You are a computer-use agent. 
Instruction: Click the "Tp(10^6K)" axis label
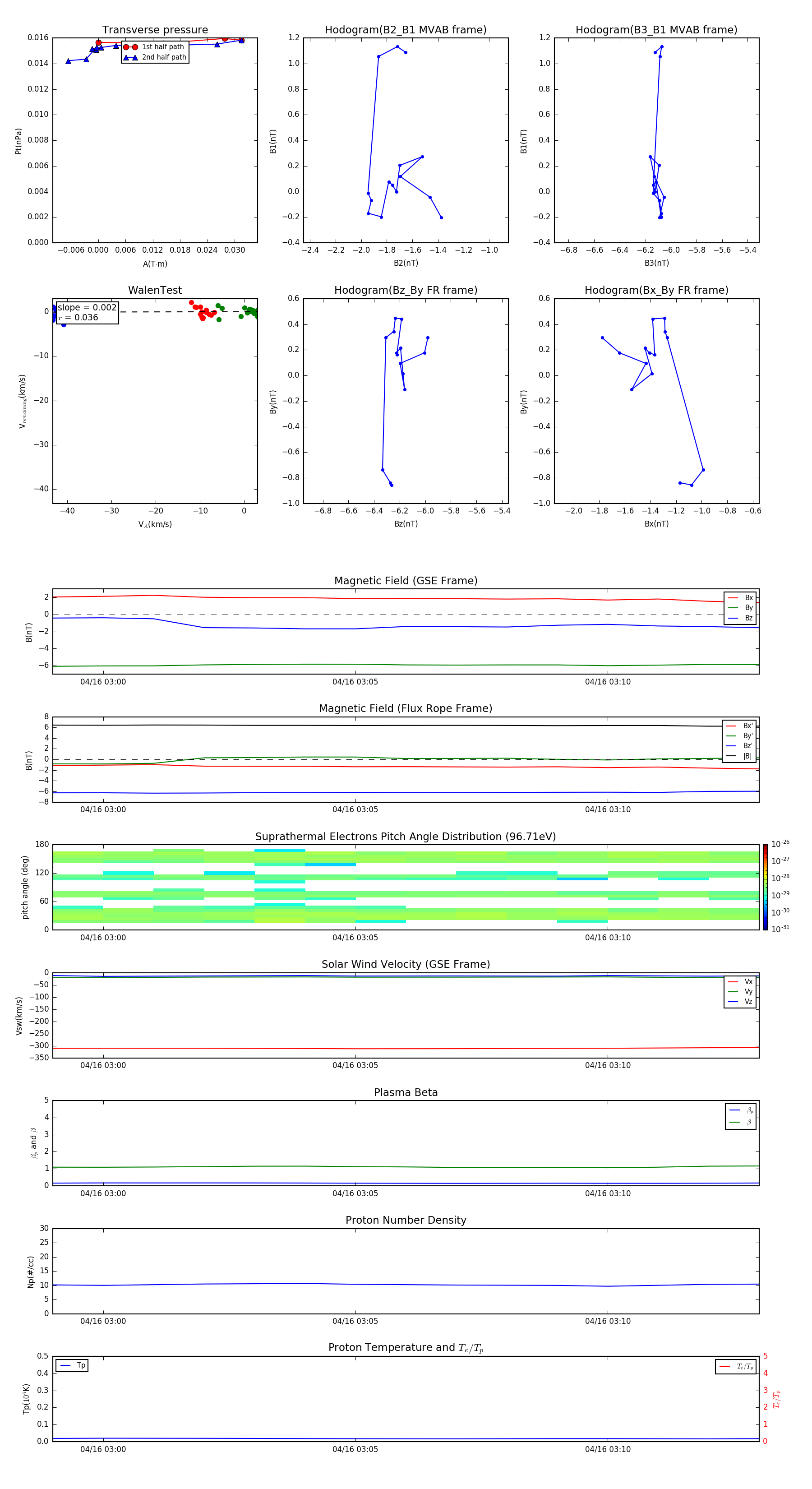(27, 1399)
